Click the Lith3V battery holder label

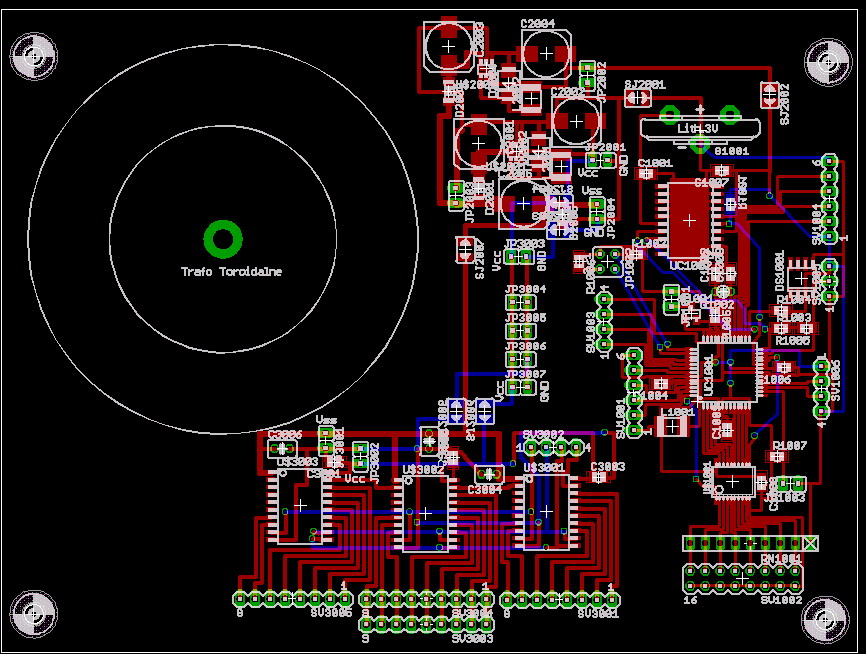[x=698, y=129]
